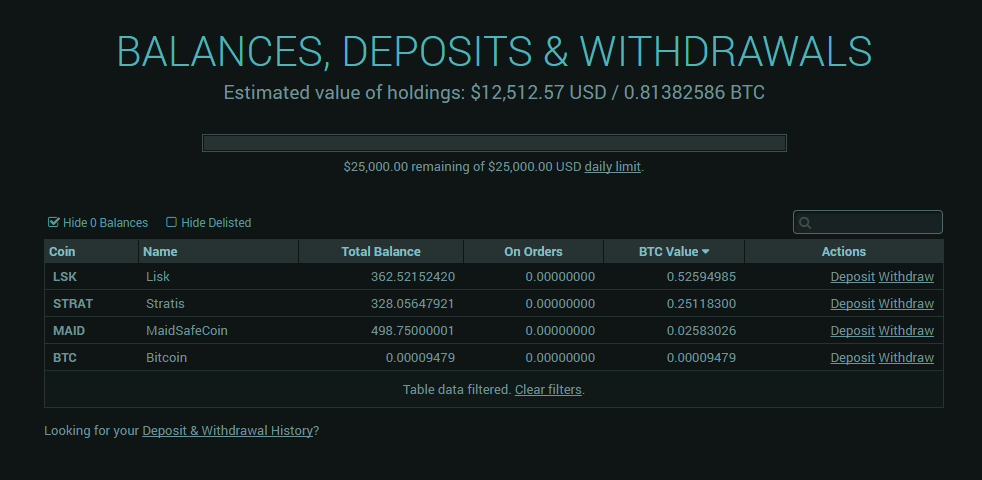Click the daily limit progress bar
This screenshot has width=982, height=480.
pyautogui.click(x=494, y=143)
